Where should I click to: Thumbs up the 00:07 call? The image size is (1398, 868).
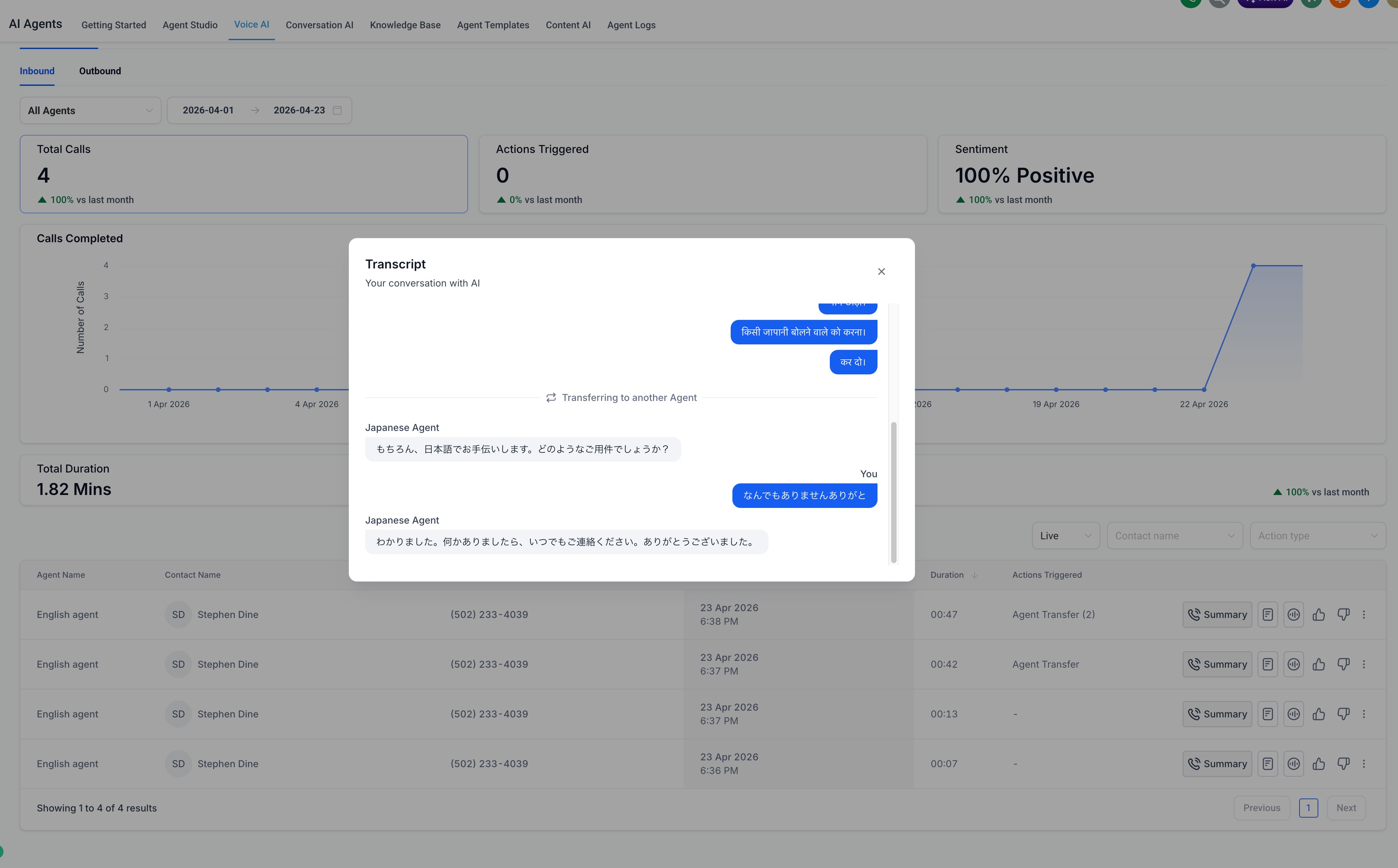(x=1318, y=763)
